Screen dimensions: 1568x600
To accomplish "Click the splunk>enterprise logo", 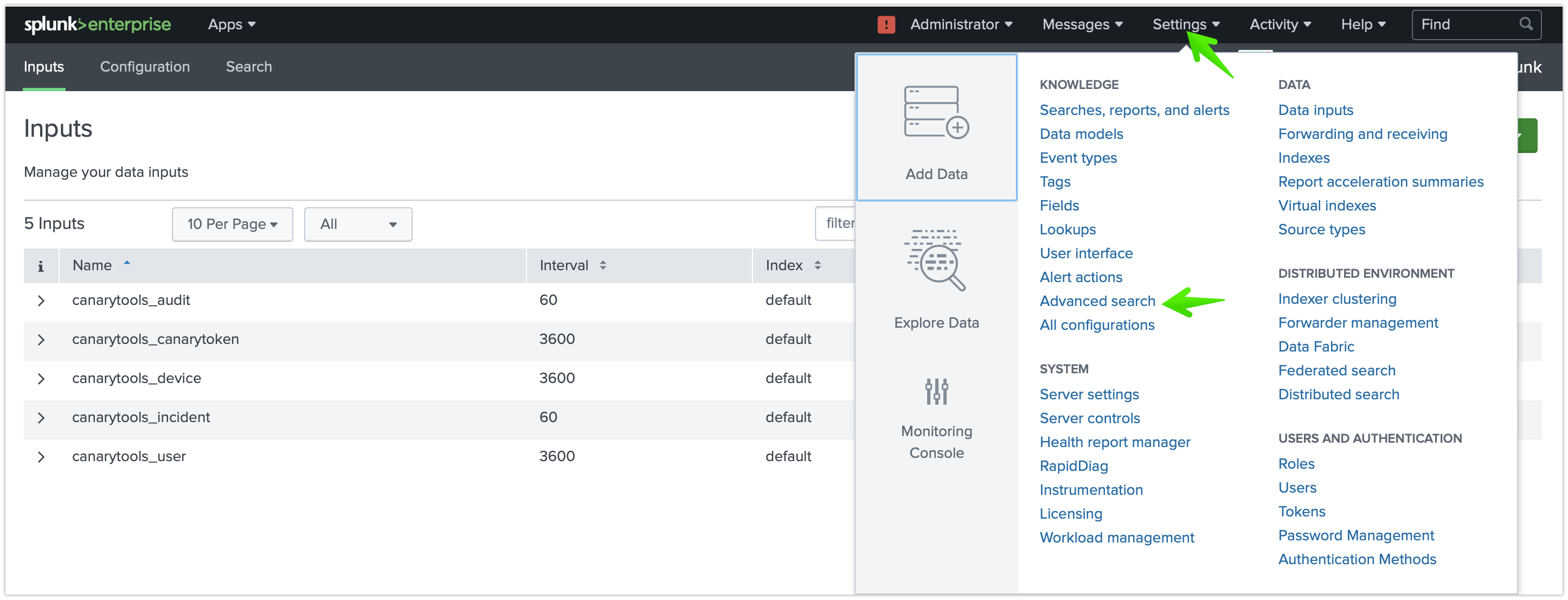I will click(x=98, y=24).
